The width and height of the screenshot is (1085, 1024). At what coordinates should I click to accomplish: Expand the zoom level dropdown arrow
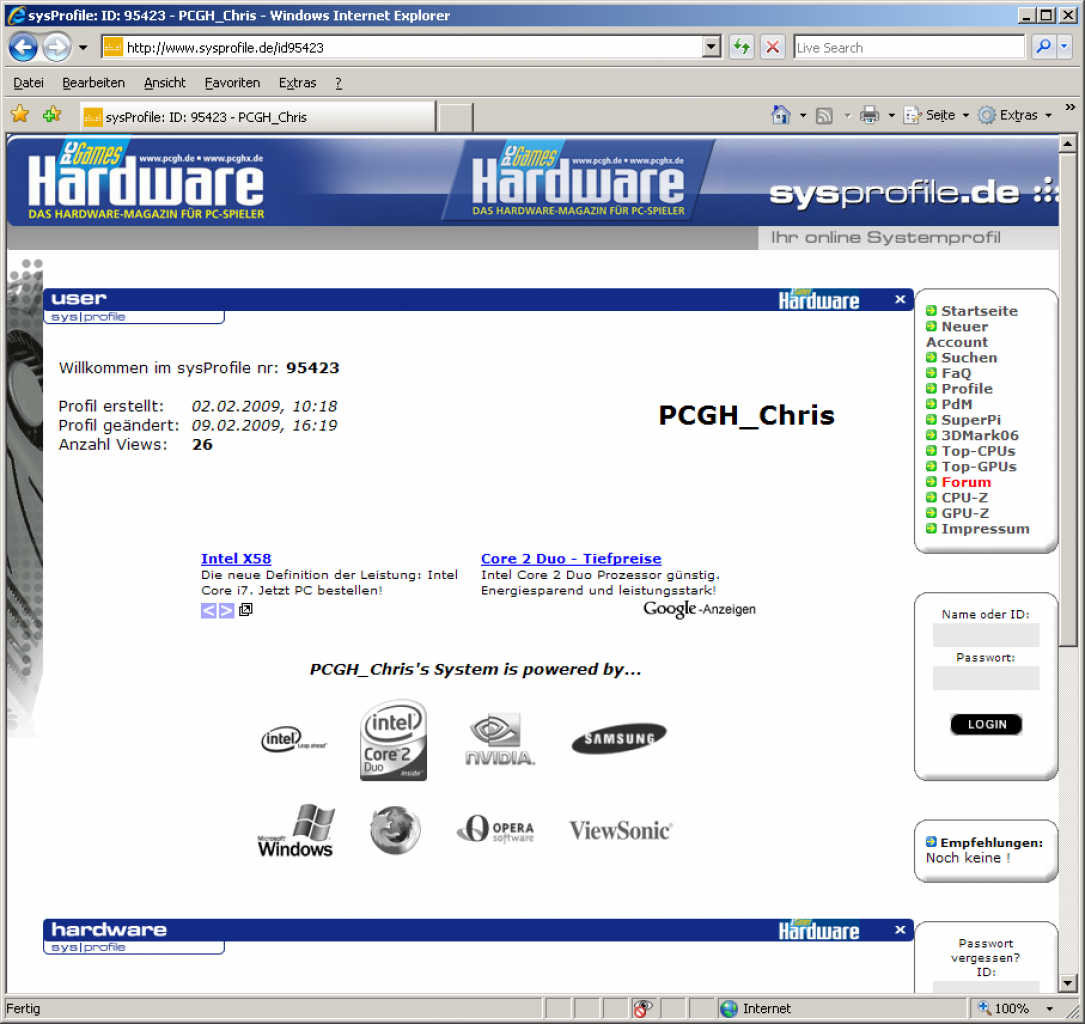pos(1050,1009)
